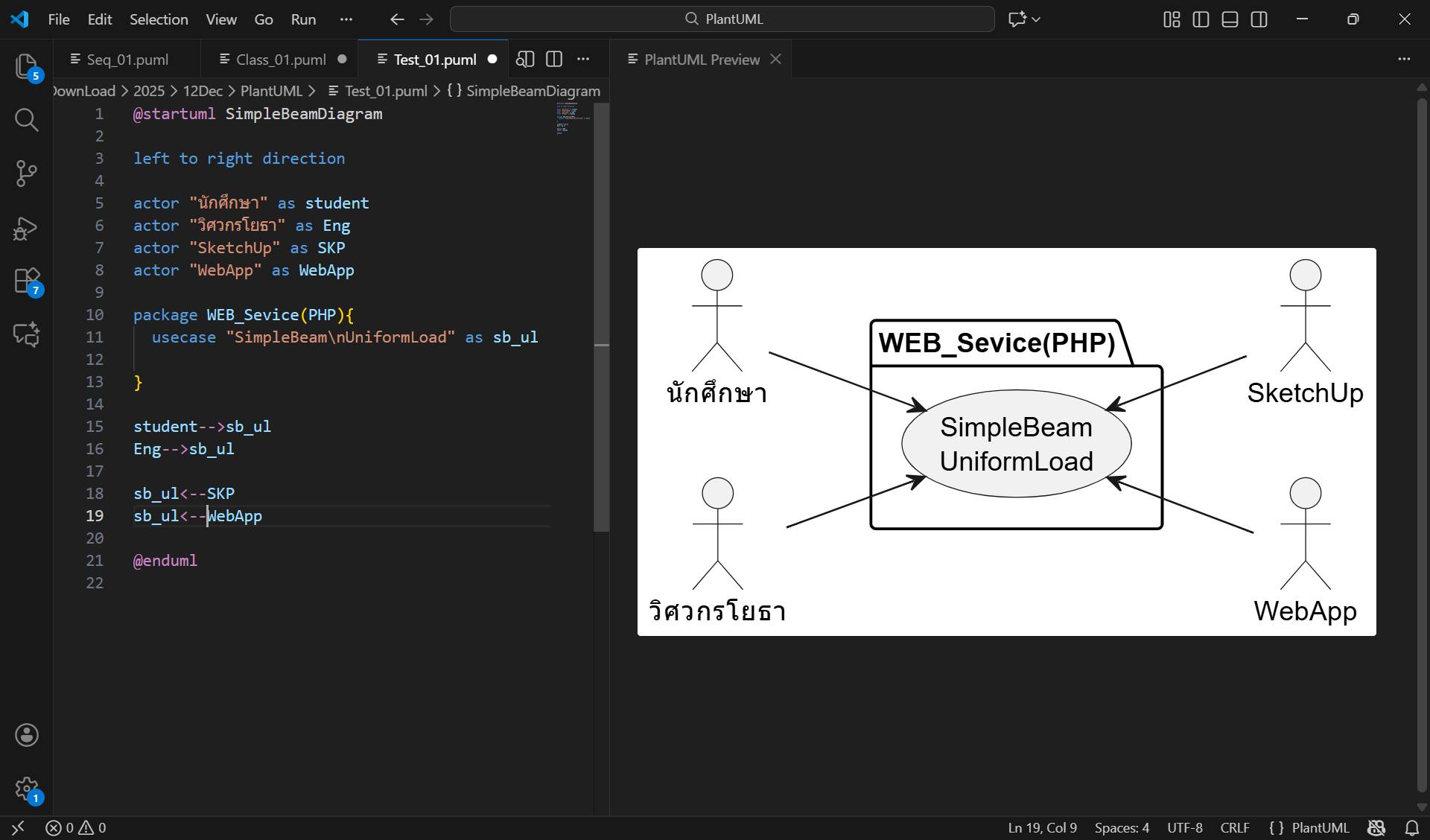This screenshot has height=840, width=1430.
Task: Open Run and Debug view
Action: (x=27, y=228)
